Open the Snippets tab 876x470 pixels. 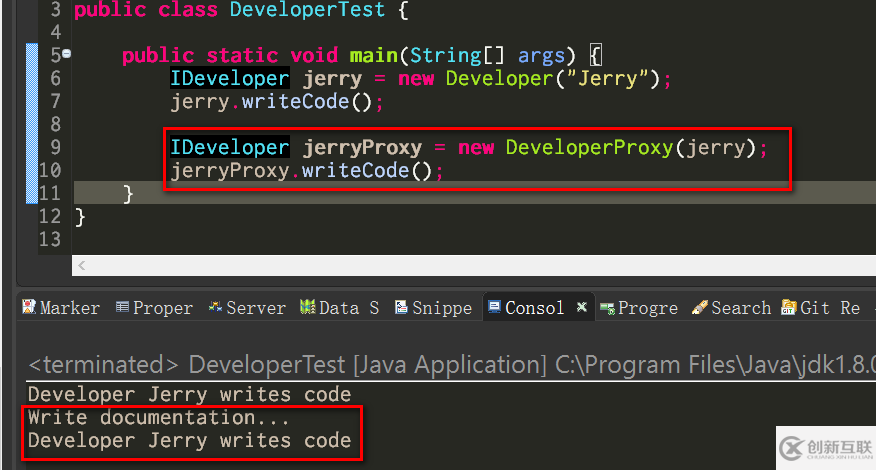(434, 307)
